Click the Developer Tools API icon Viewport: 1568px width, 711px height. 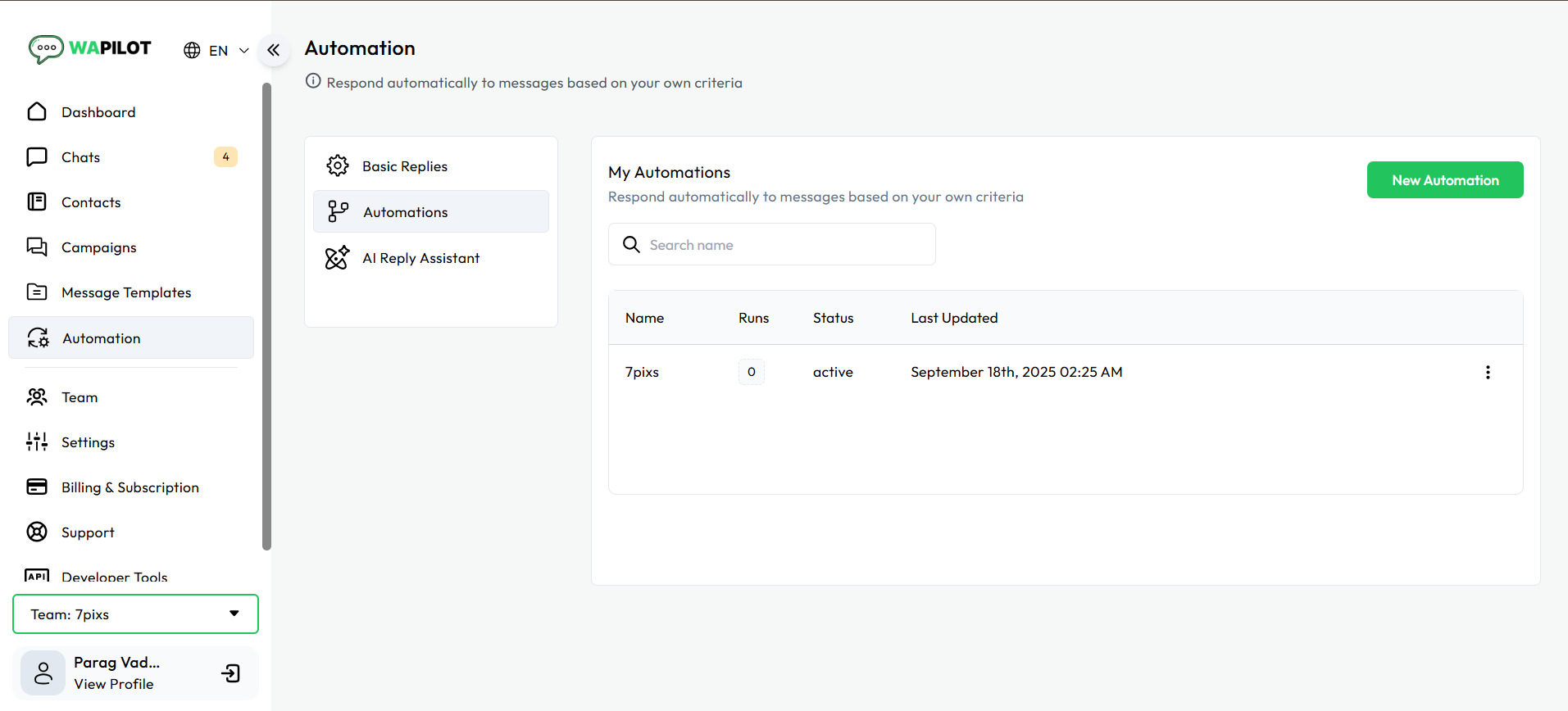(37, 575)
